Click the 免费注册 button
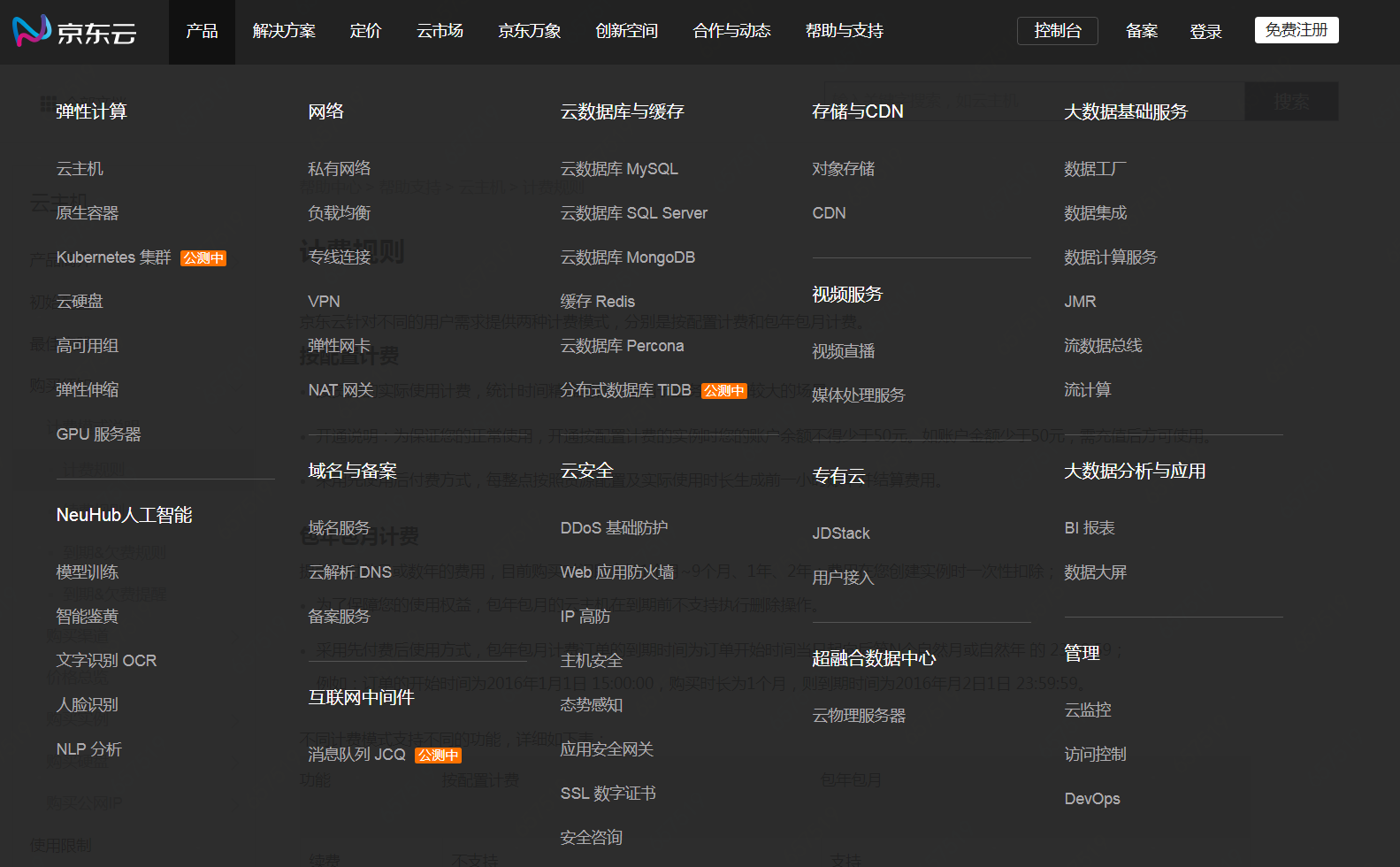This screenshot has width=1400, height=867. (1296, 30)
